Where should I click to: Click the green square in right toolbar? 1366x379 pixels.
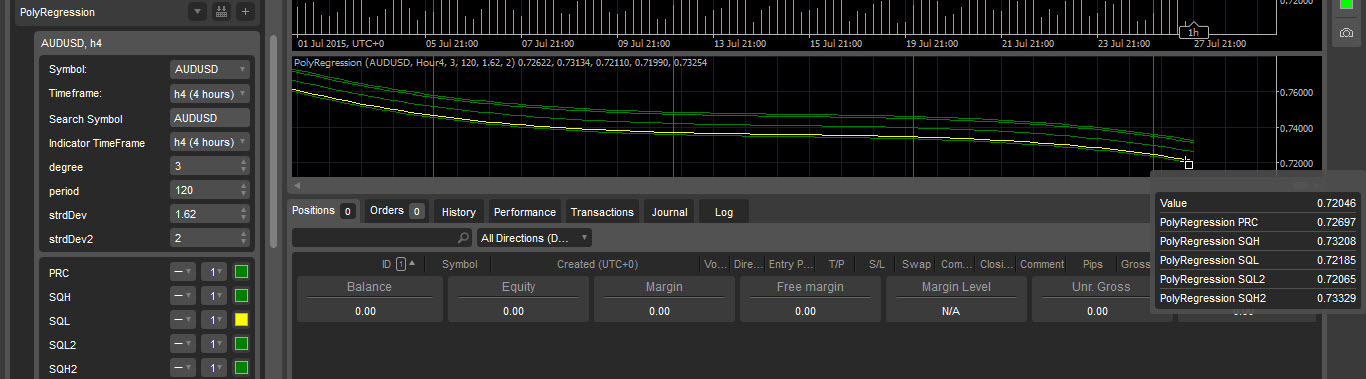(x=1346, y=5)
